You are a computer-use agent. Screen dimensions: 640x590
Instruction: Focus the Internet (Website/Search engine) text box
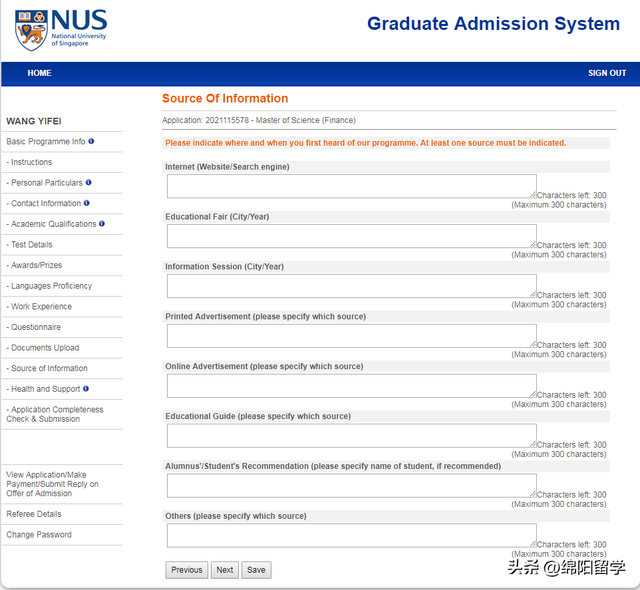[x=351, y=186]
